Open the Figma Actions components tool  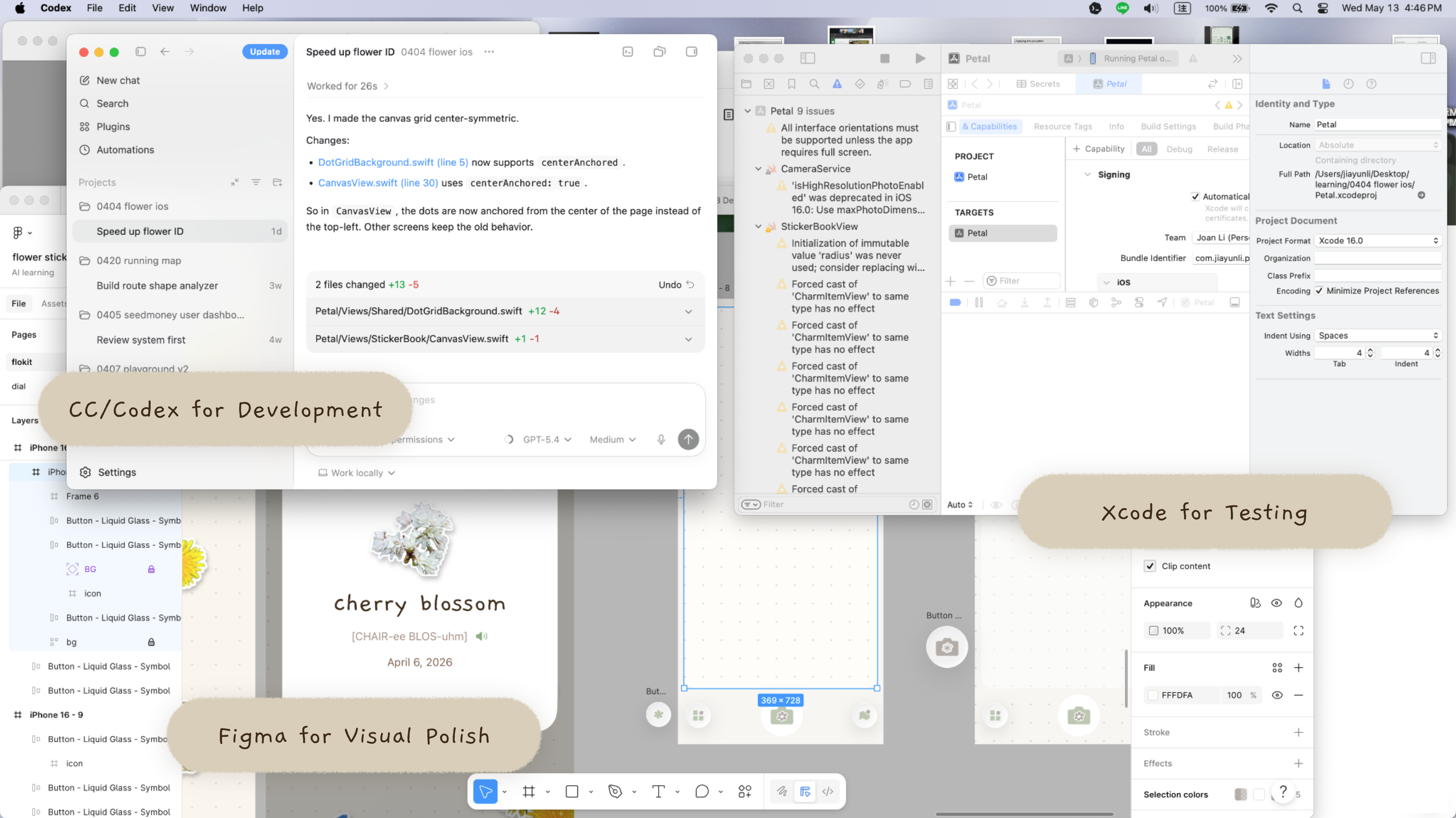pyautogui.click(x=744, y=791)
